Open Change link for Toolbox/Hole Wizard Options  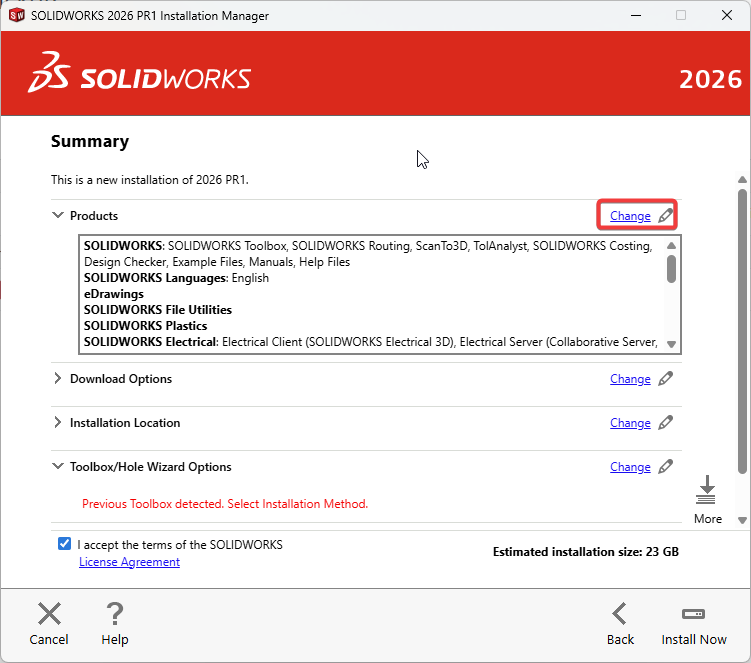(x=630, y=467)
